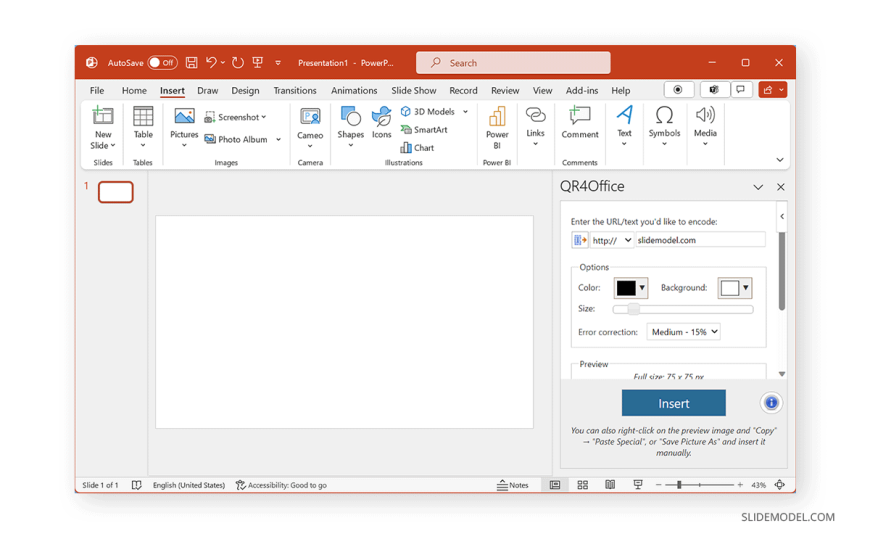This screenshot has width=870, height=539.
Task: Open the http:// protocol dropdown
Action: (x=611, y=240)
